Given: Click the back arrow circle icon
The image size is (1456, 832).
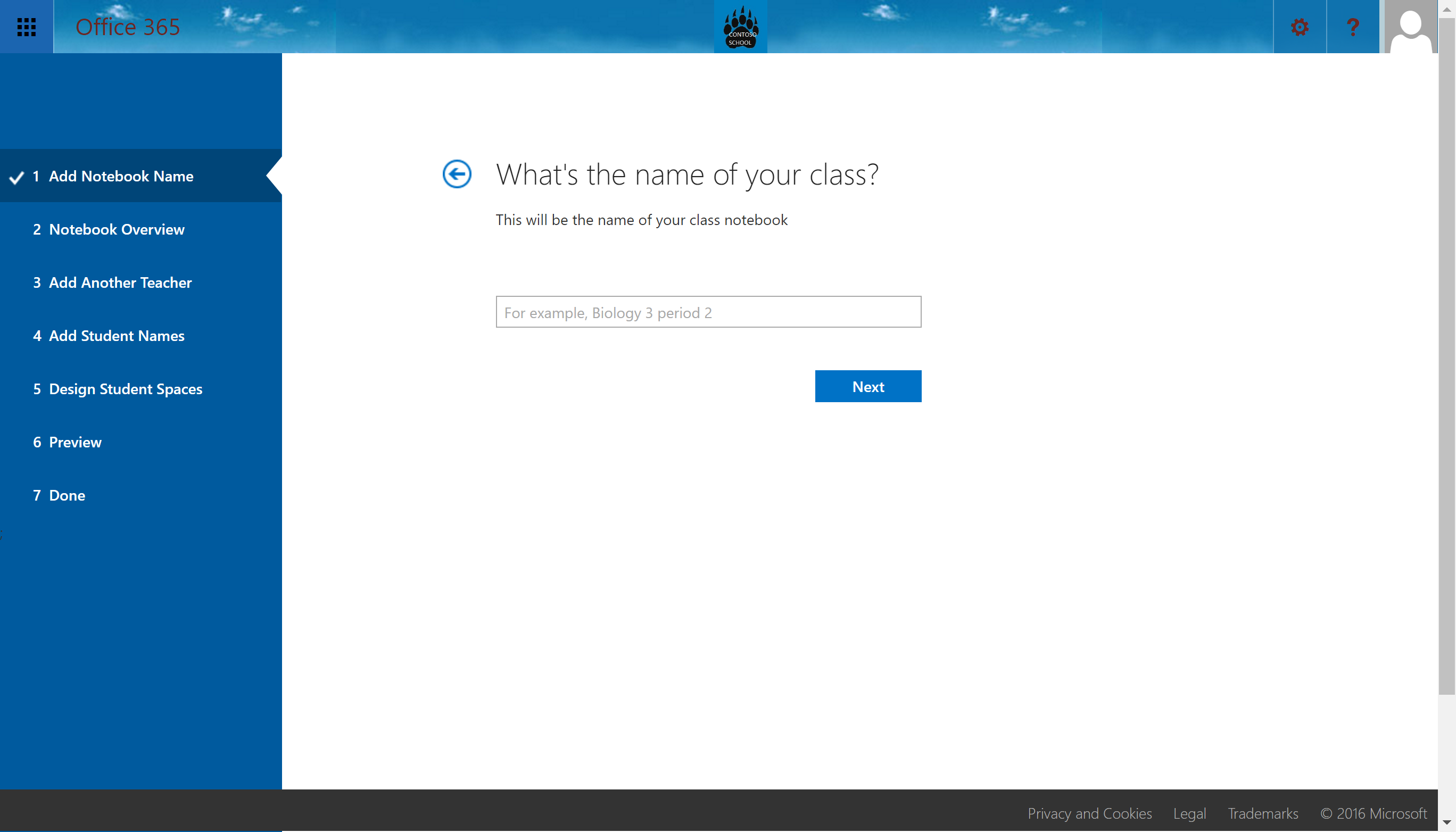Looking at the screenshot, I should (x=457, y=174).
